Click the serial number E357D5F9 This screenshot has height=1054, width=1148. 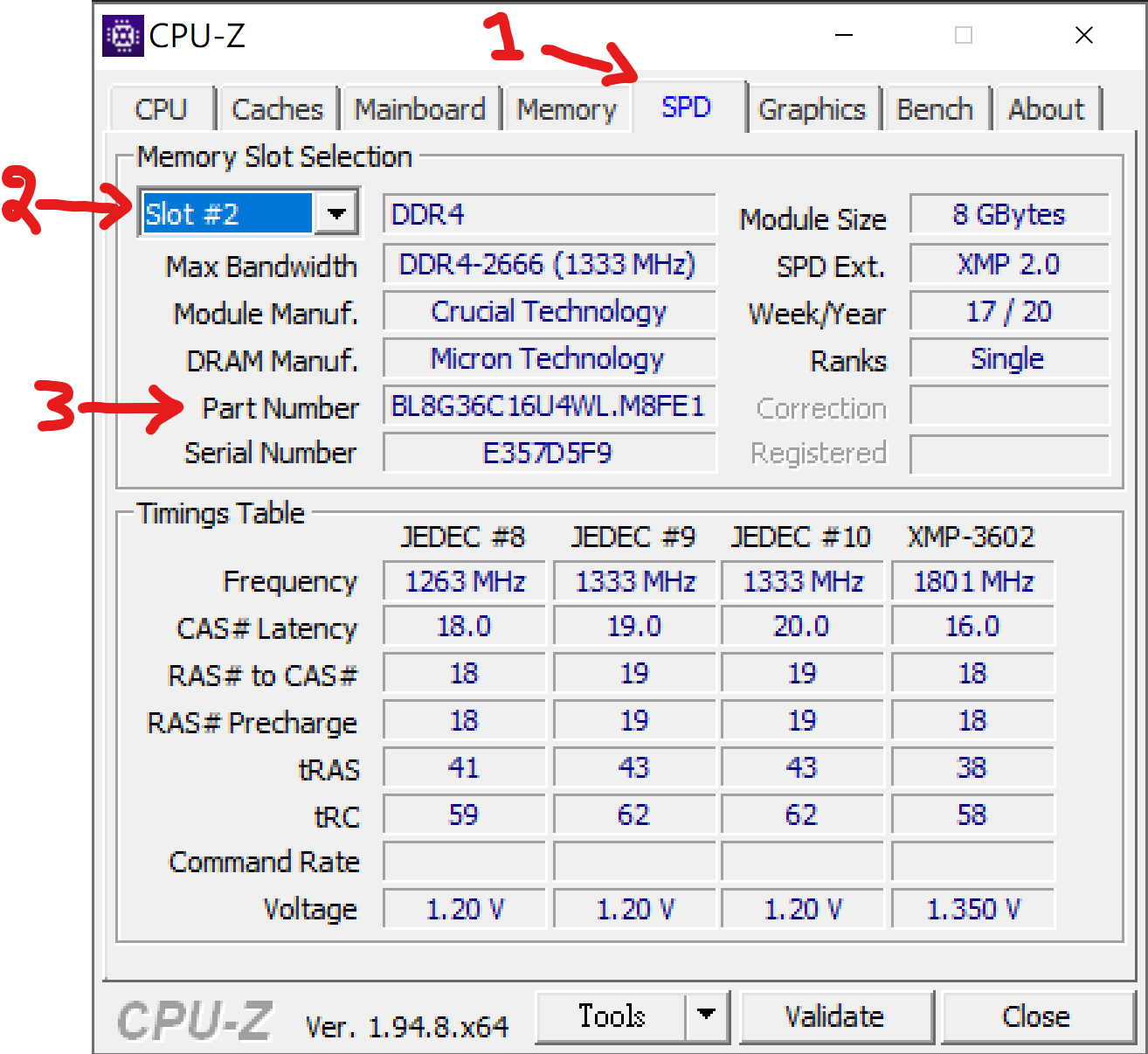[550, 454]
